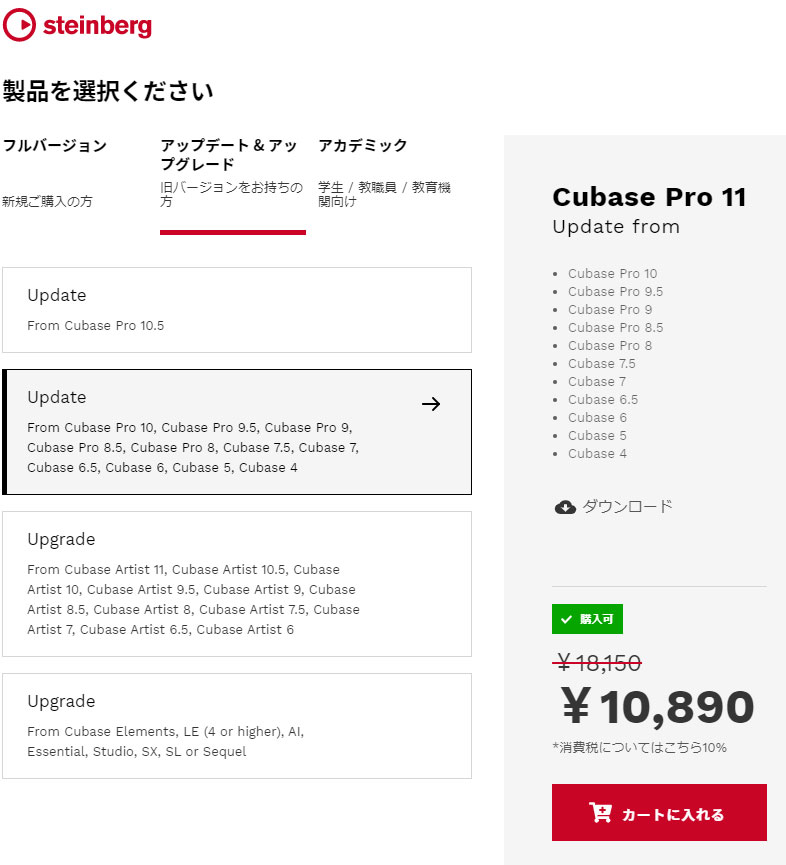786x865 pixels.
Task: Select Upgrade from Cubase Elements, LE, AI
Action: [237, 726]
